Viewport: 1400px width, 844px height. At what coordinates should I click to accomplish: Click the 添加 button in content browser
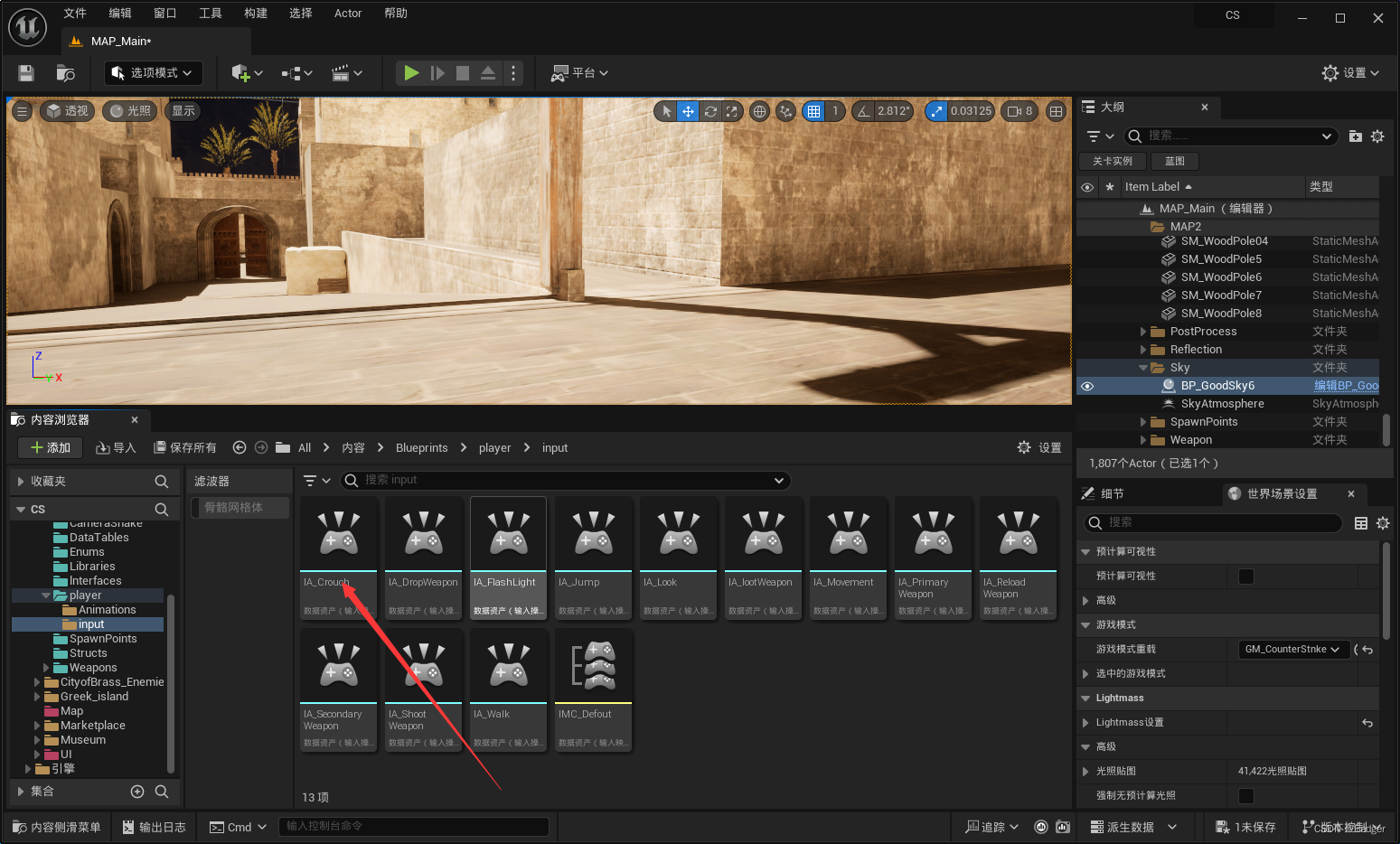click(51, 447)
